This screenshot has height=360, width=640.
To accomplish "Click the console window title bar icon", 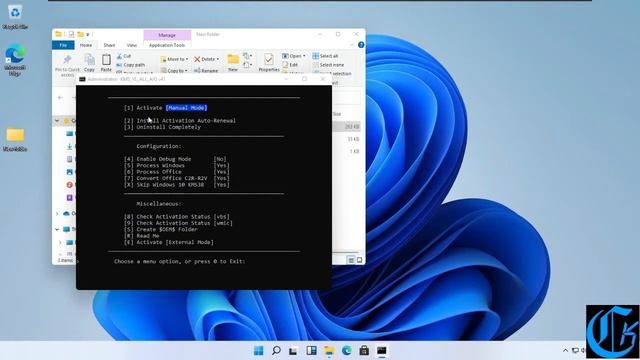I will coord(82,79).
